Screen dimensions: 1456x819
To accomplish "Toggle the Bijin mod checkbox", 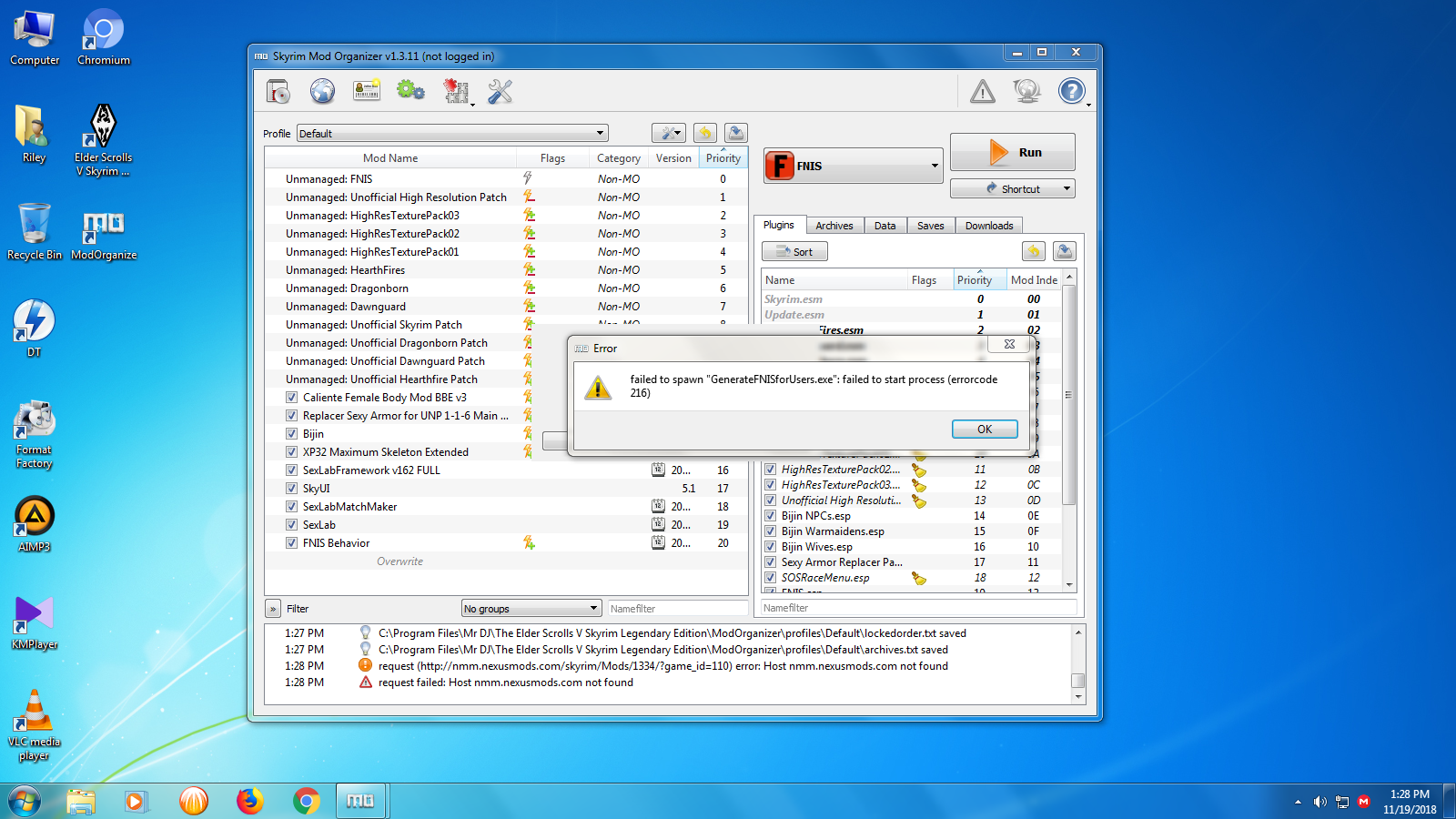I will (x=291, y=434).
